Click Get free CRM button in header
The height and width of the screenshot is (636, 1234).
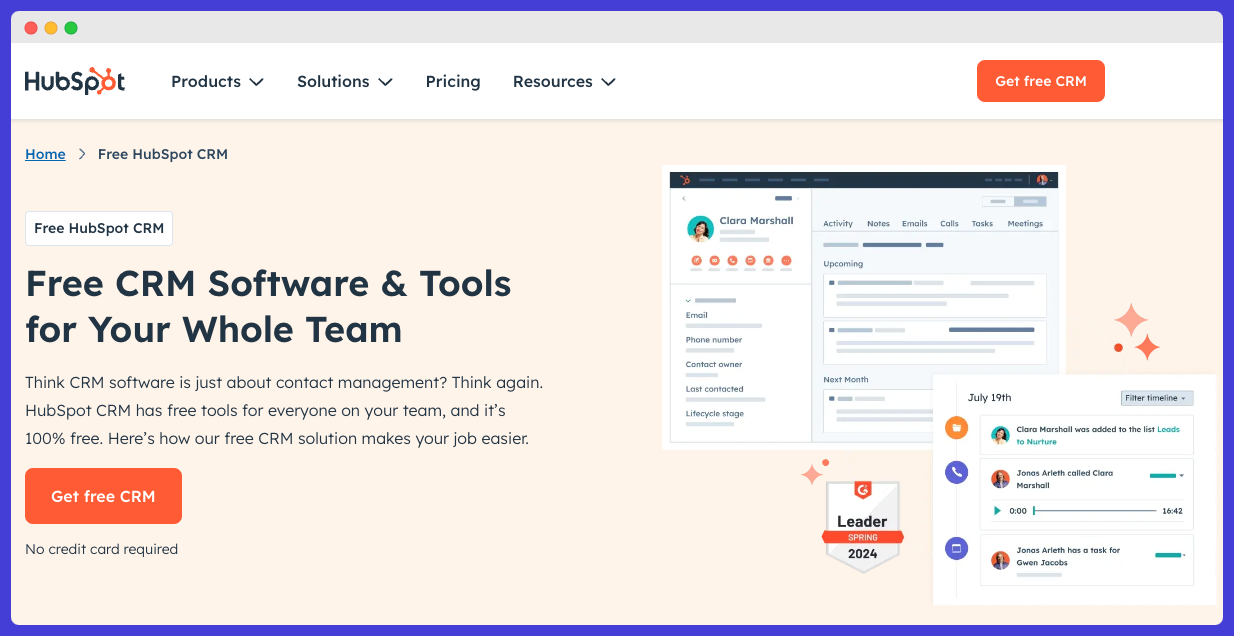click(1041, 81)
